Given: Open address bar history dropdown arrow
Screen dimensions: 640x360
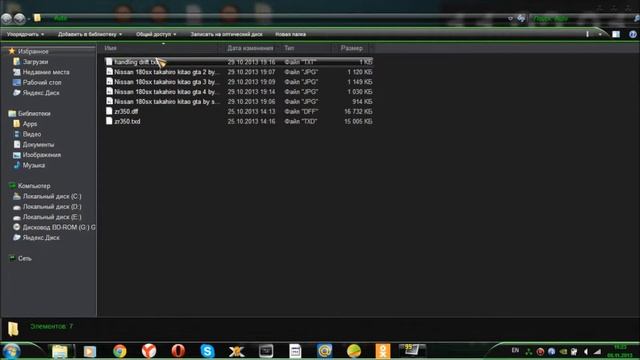Looking at the screenshot, I should point(510,18).
